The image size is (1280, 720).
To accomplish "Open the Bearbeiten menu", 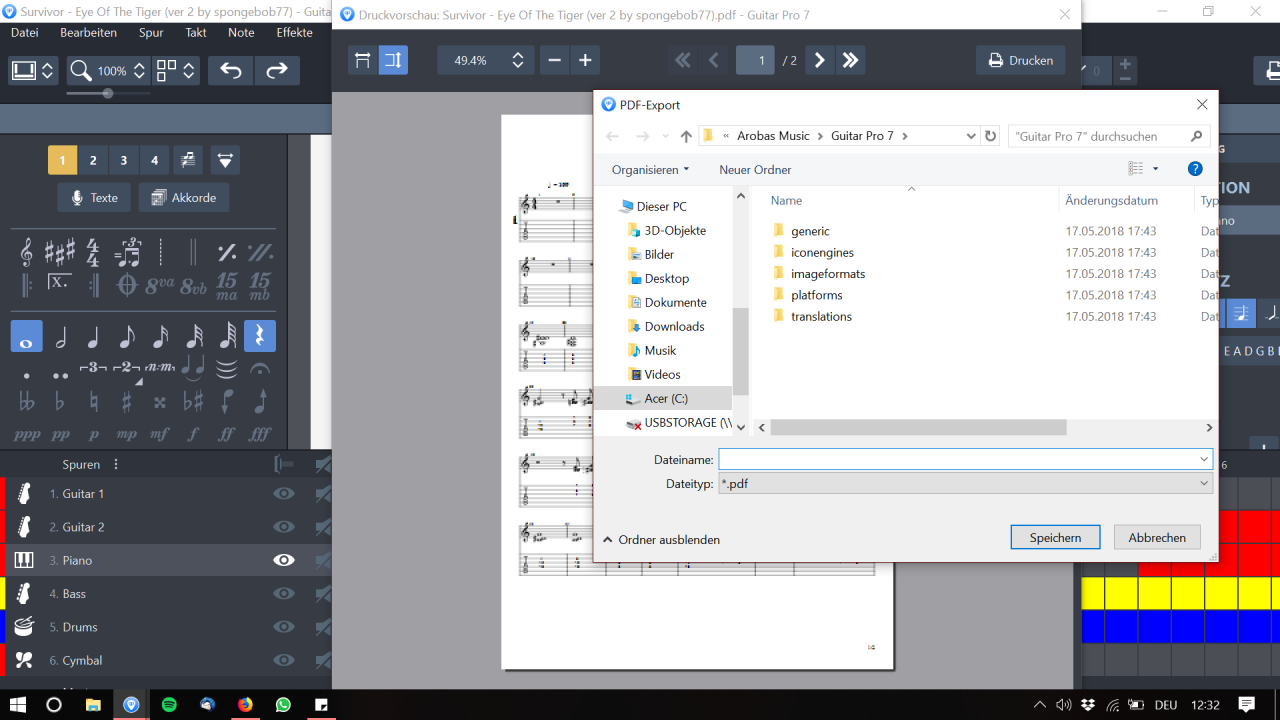I will click(x=88, y=32).
